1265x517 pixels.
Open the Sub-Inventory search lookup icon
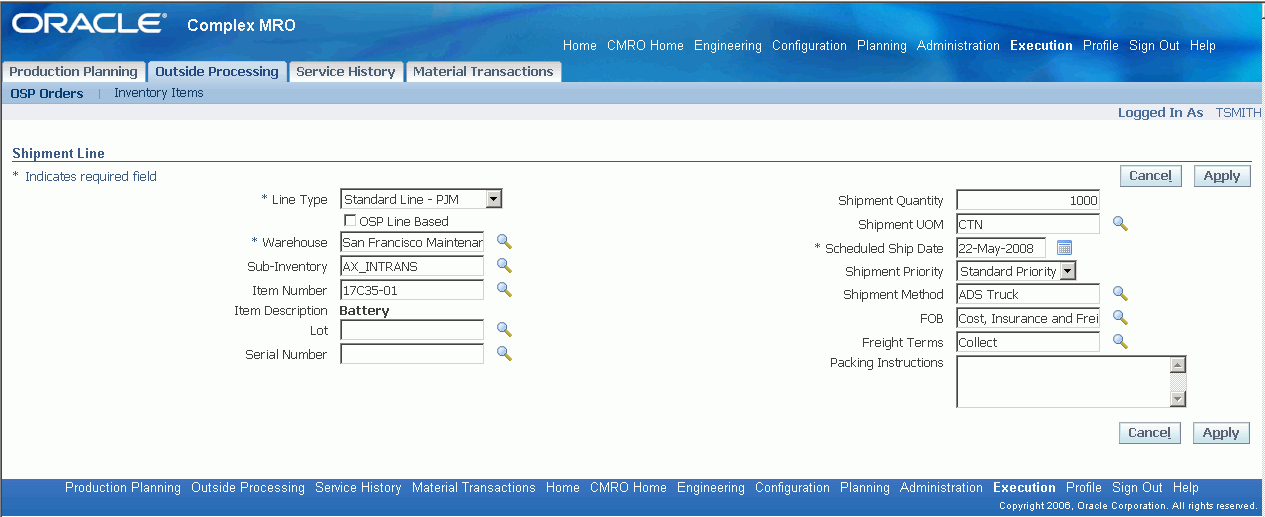coord(505,265)
